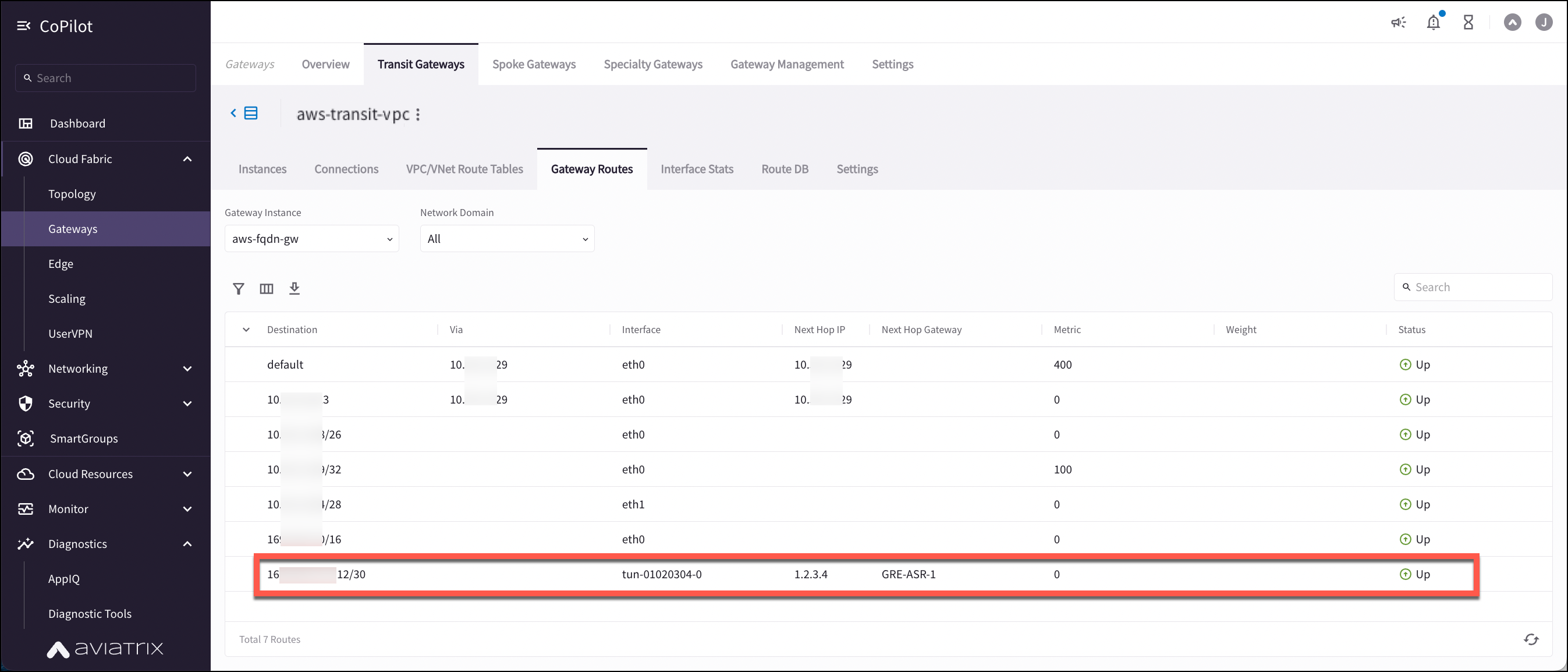The width and height of the screenshot is (1568, 672).
Task: Open the Route DB tab
Action: 785,169
